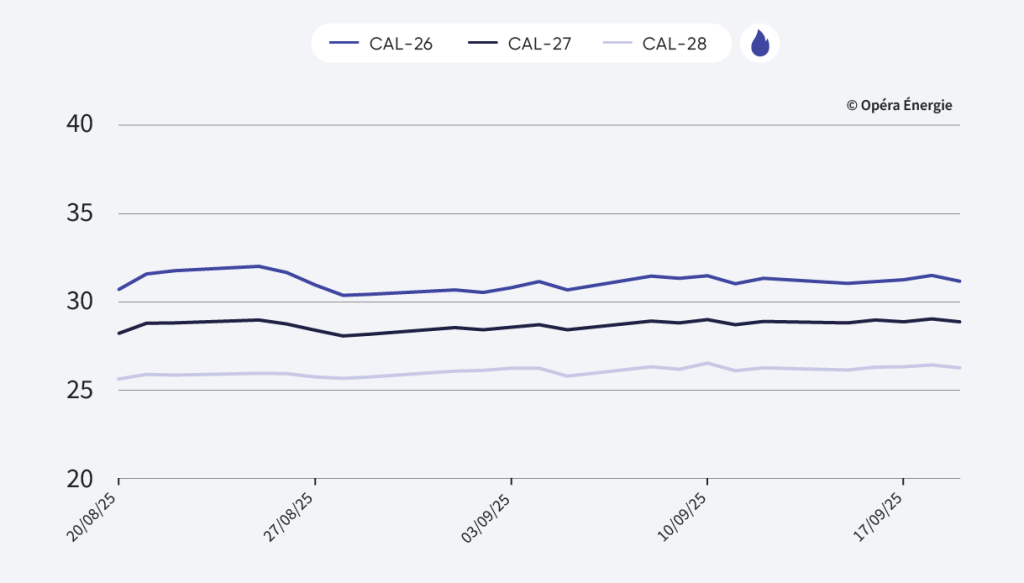Toggle the CAL-26 legend label
Image resolution: width=1024 pixels, height=583 pixels.
point(399,44)
